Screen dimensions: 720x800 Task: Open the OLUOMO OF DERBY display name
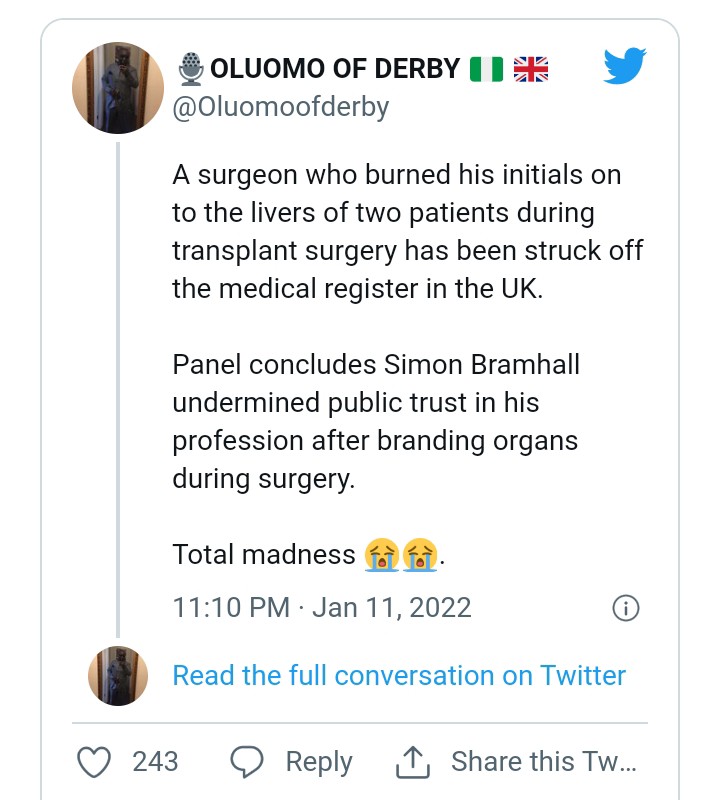click(335, 69)
